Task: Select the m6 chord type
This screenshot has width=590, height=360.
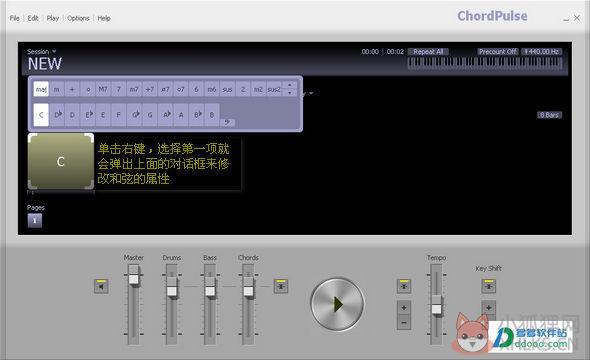Action: click(212, 89)
